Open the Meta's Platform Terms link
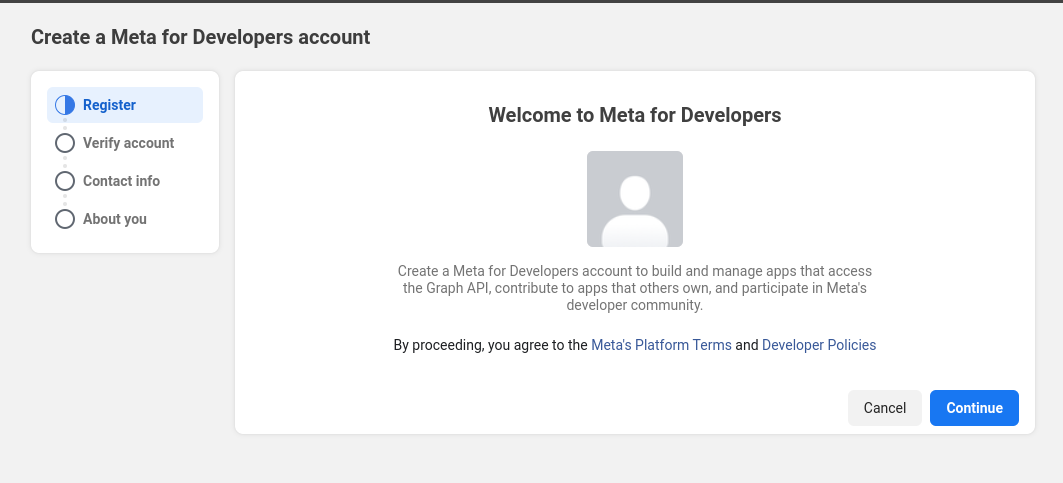 coord(661,345)
